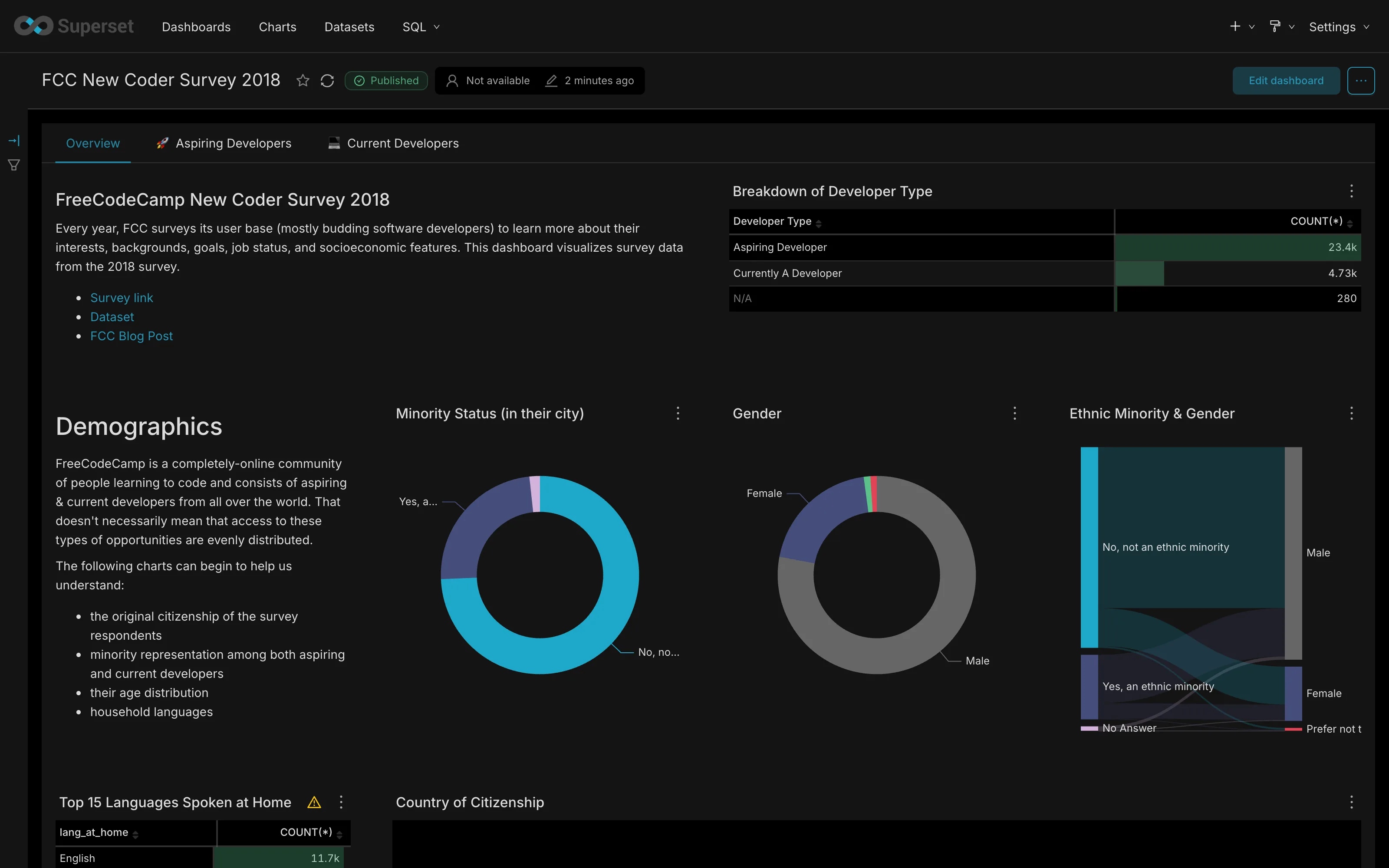The width and height of the screenshot is (1389, 868).
Task: Click the 280 count cell
Action: point(1238,299)
